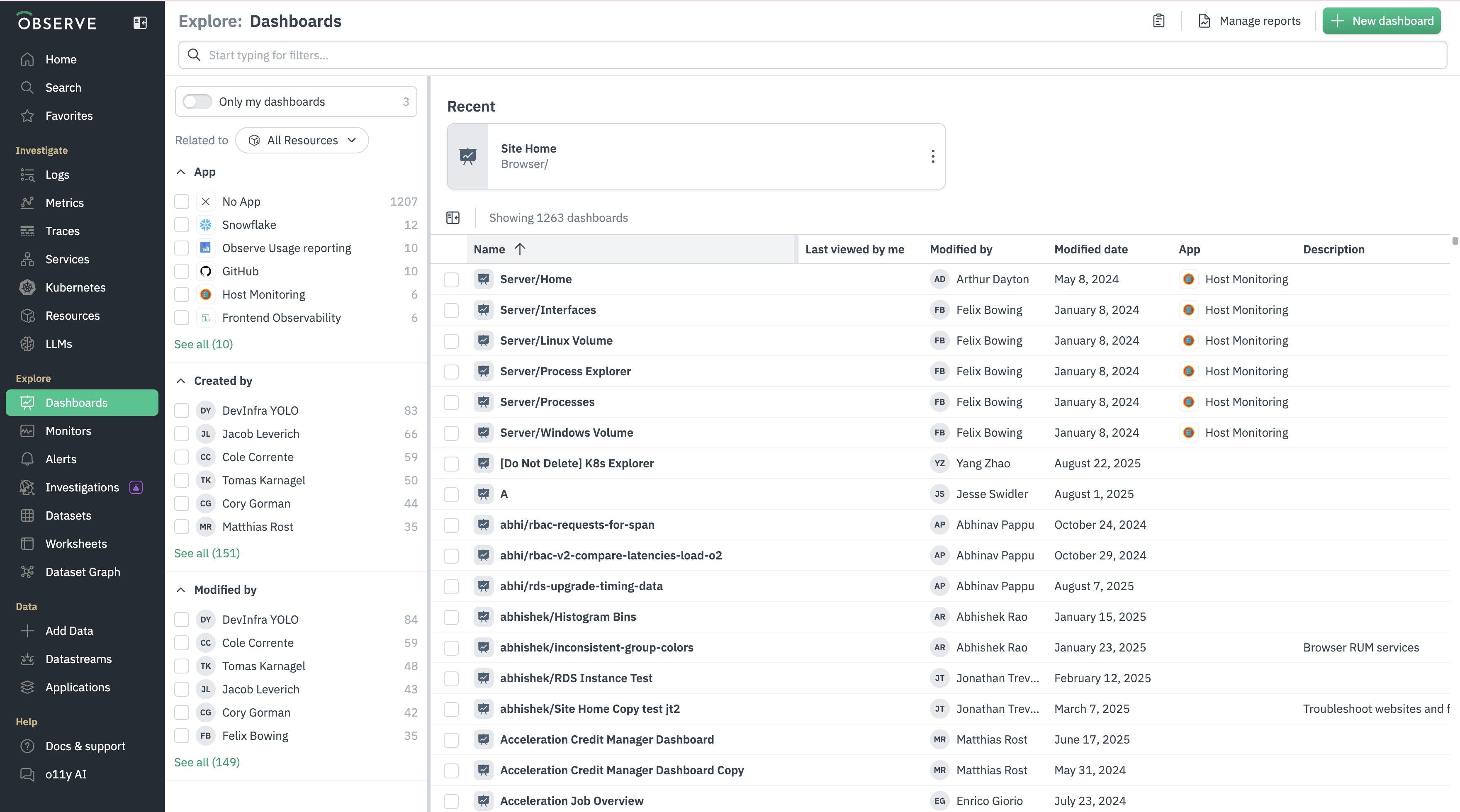
Task: Click the Name column sort arrow
Action: pos(520,249)
